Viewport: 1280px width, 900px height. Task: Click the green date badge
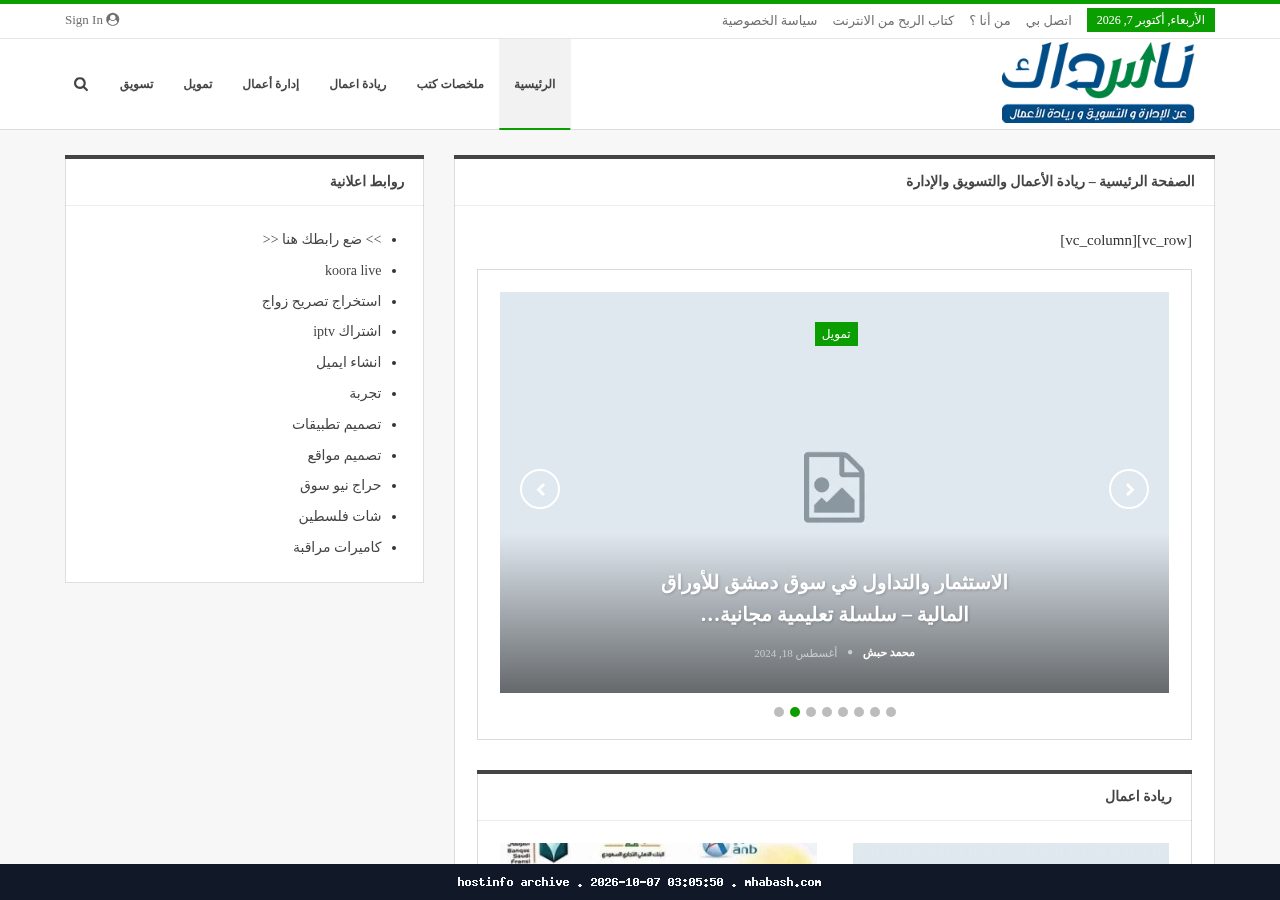click(1151, 20)
